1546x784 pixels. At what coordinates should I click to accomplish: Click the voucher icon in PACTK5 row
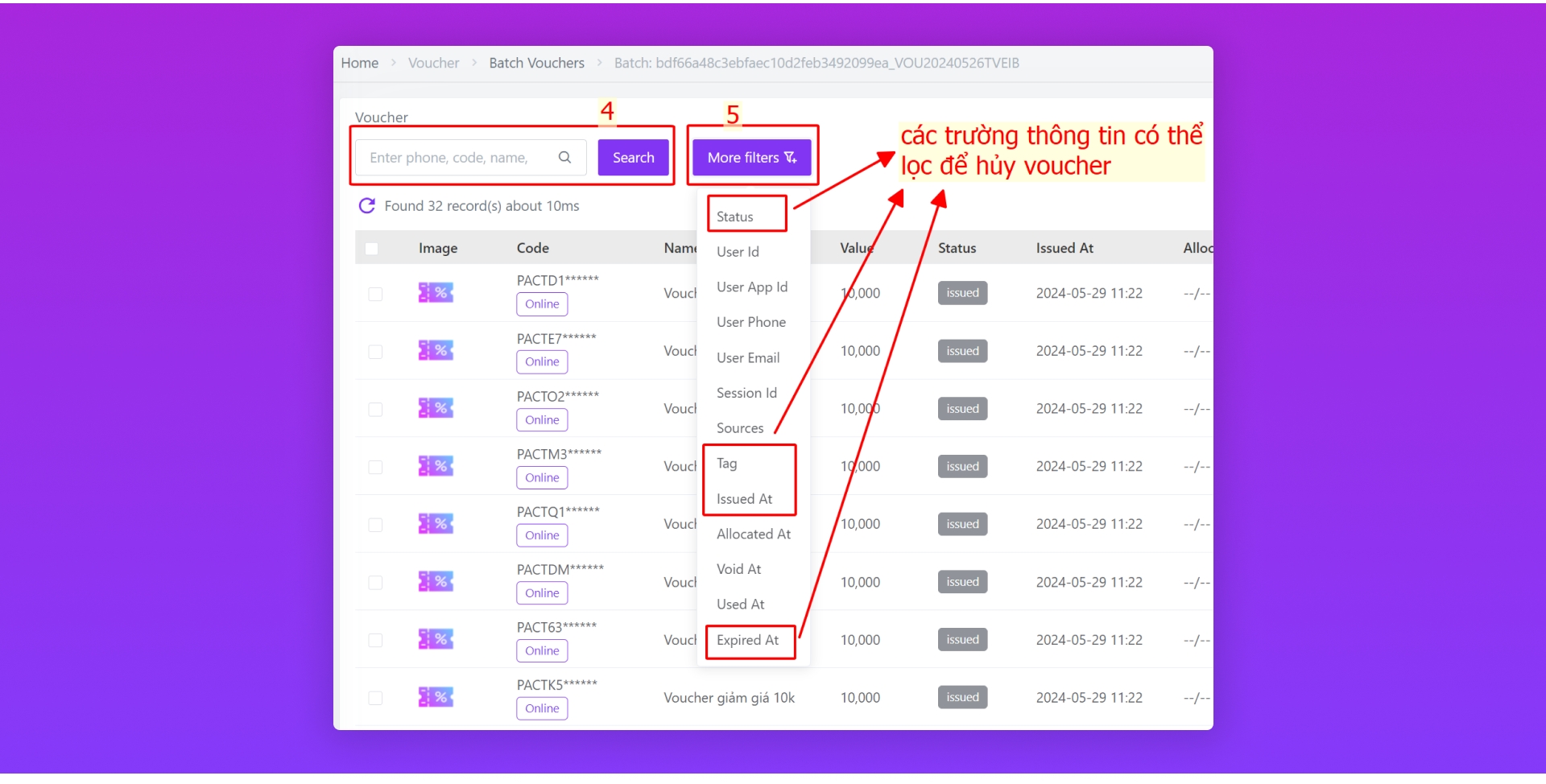click(x=436, y=697)
